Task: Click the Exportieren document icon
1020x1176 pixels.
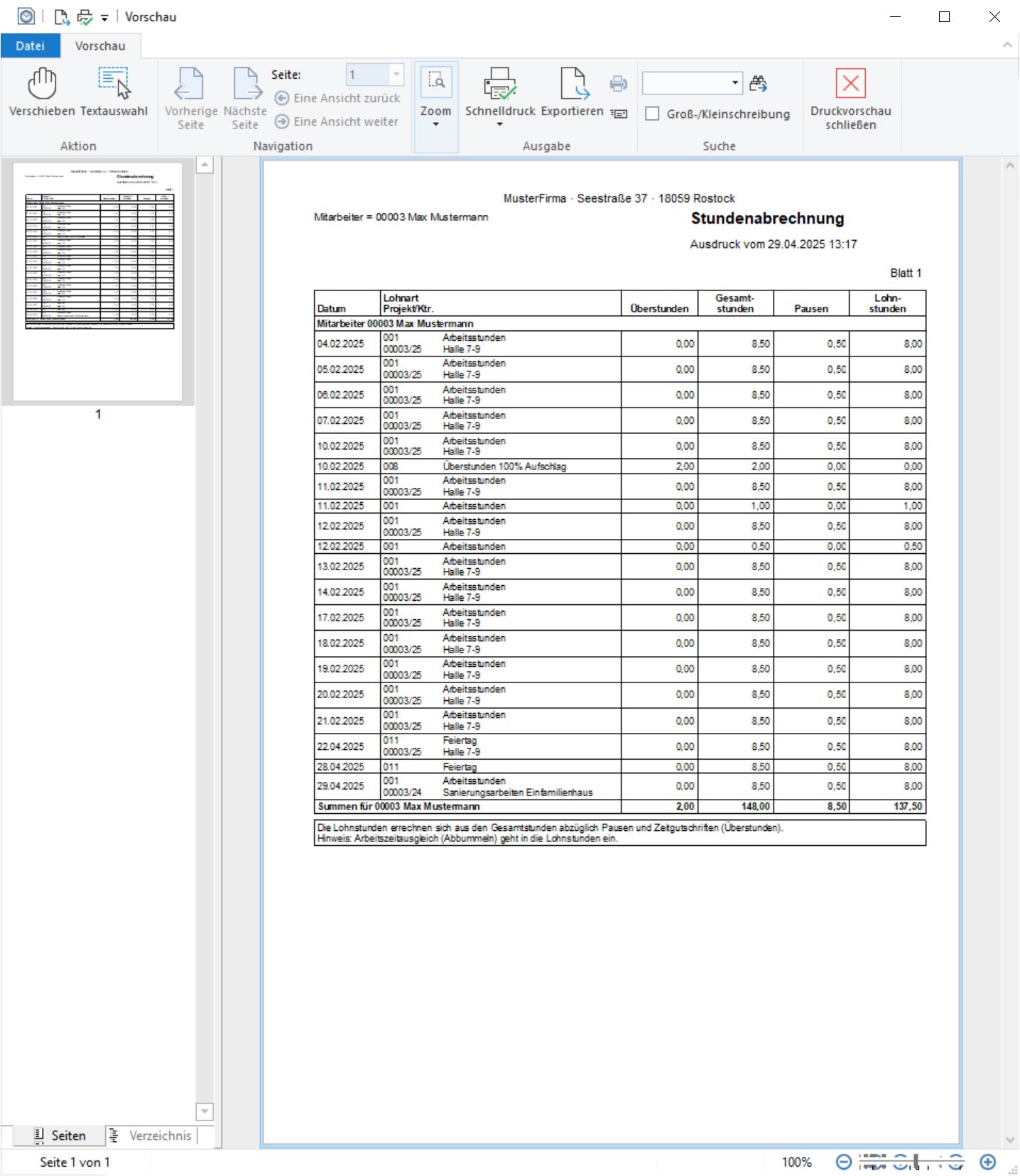Action: pyautogui.click(x=573, y=85)
